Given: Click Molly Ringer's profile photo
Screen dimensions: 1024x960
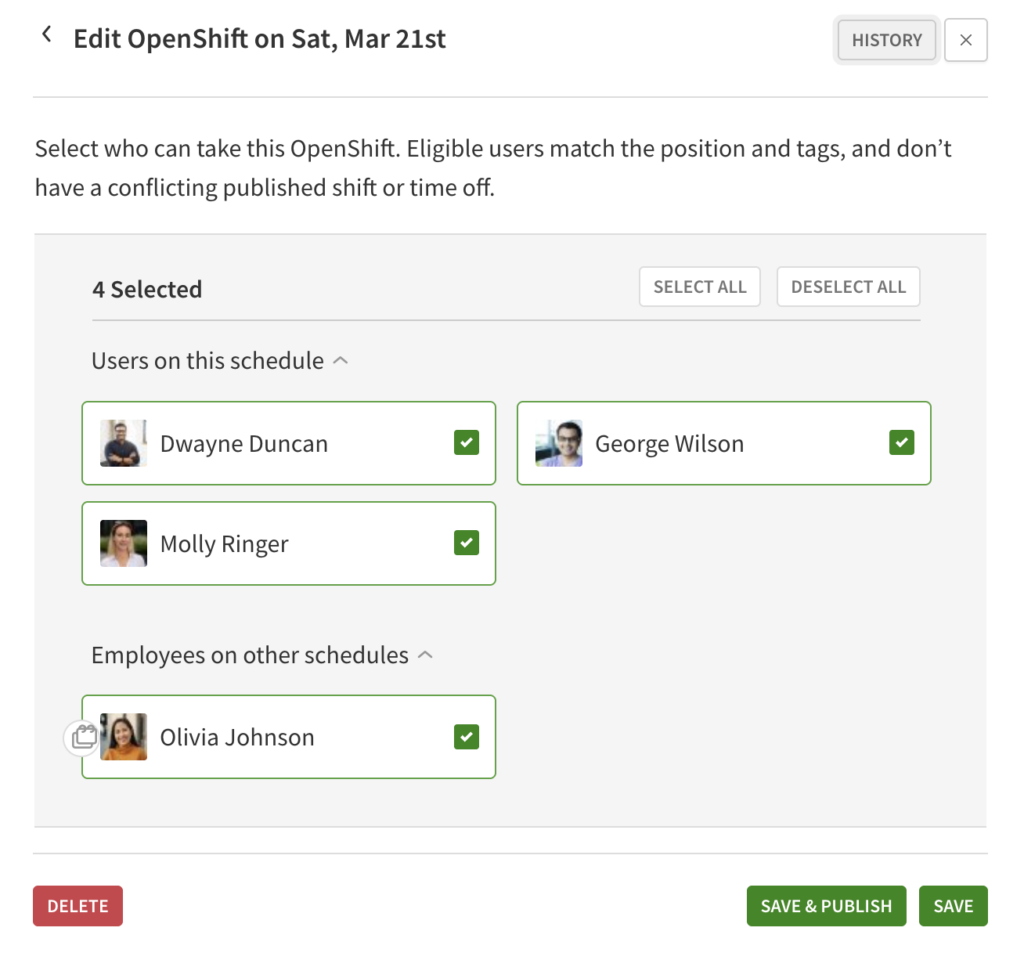Looking at the screenshot, I should tap(124, 544).
